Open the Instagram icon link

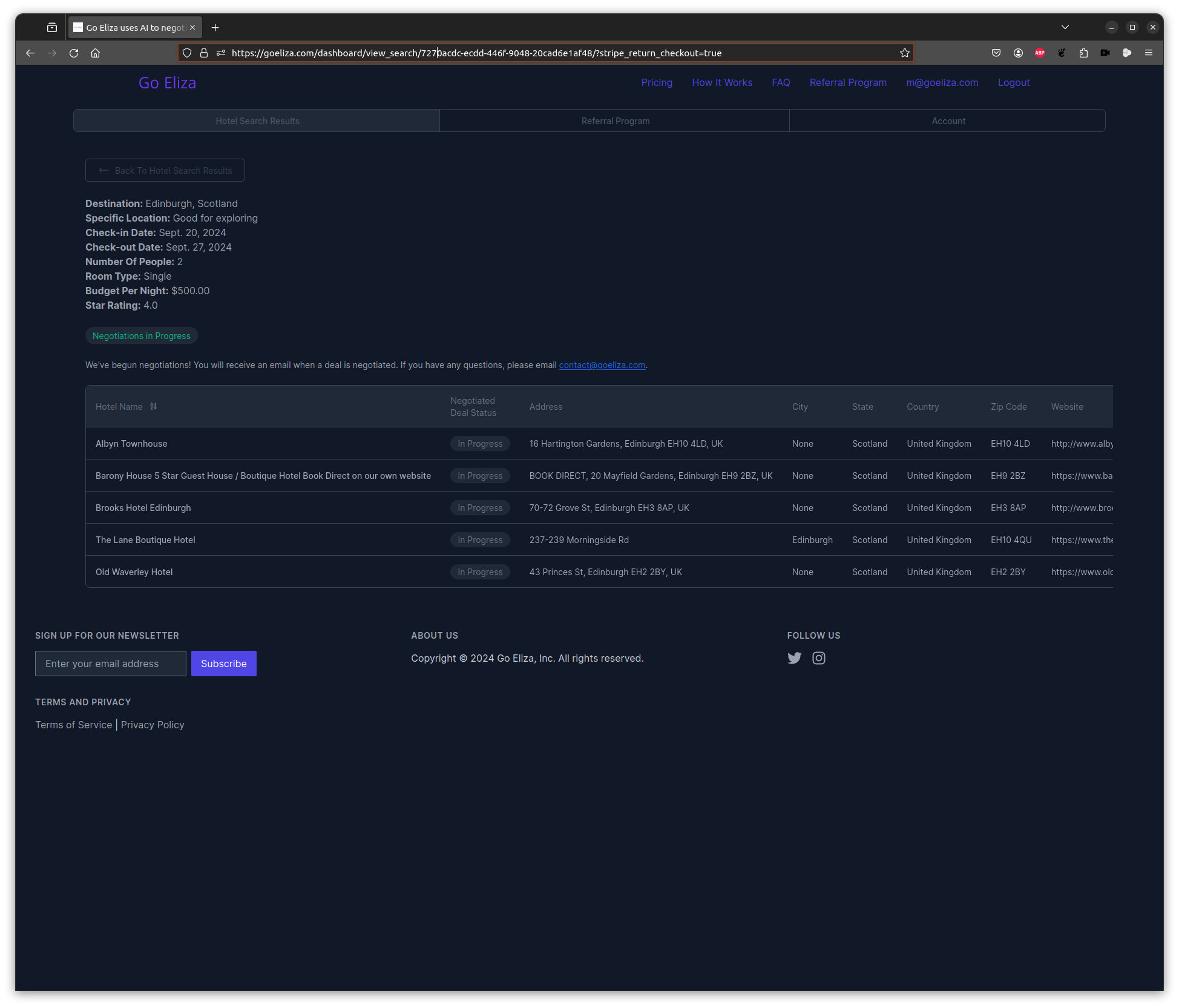(818, 658)
